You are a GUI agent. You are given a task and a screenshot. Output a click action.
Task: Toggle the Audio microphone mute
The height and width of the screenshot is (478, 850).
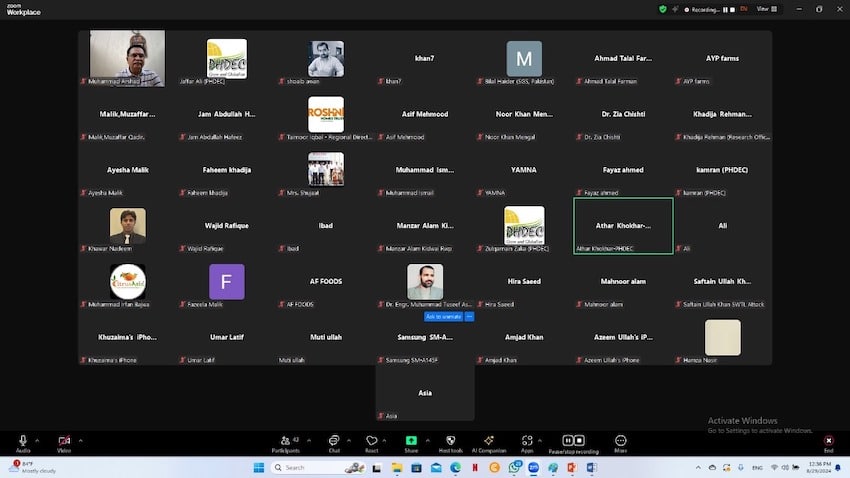pos(23,441)
